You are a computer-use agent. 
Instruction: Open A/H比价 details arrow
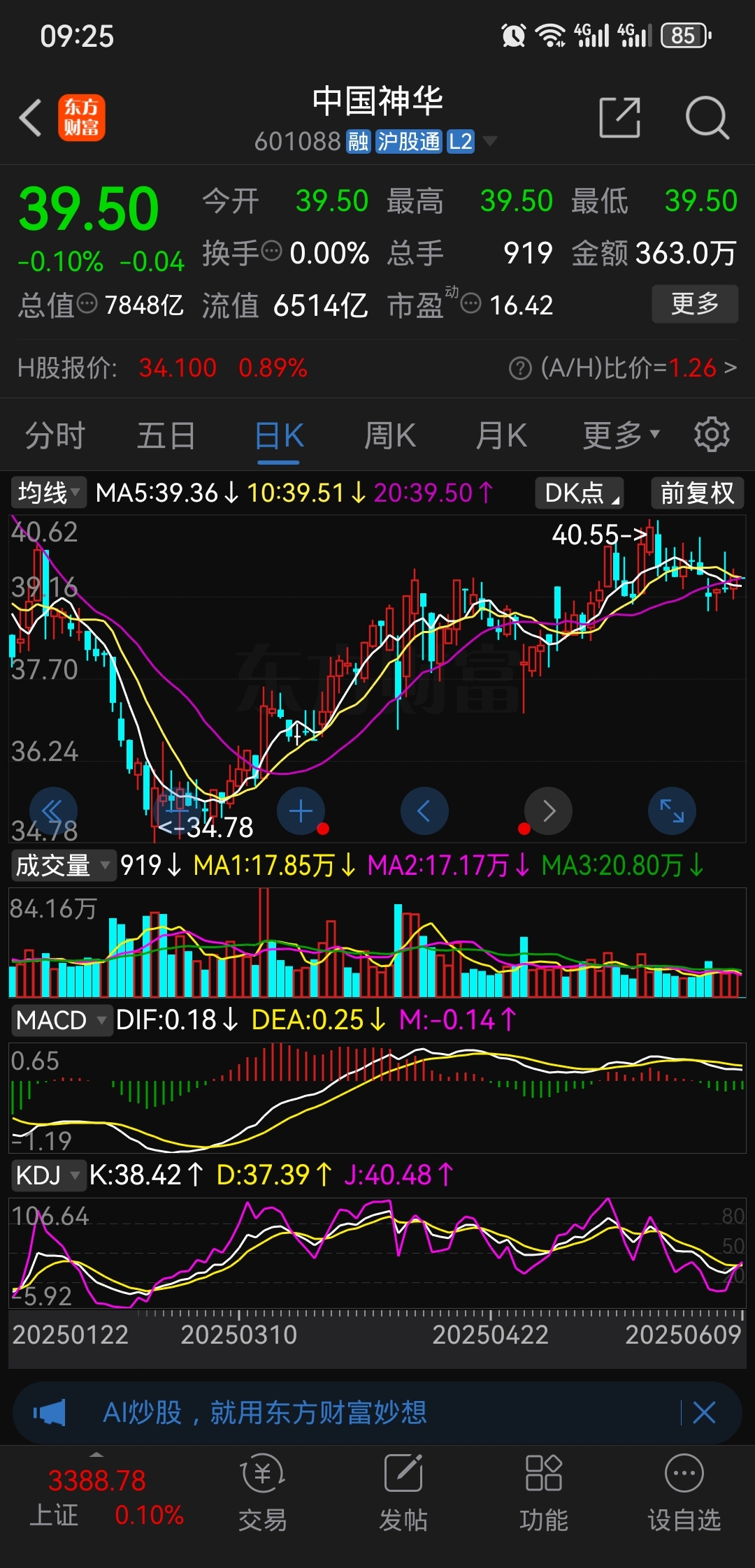pos(731,368)
